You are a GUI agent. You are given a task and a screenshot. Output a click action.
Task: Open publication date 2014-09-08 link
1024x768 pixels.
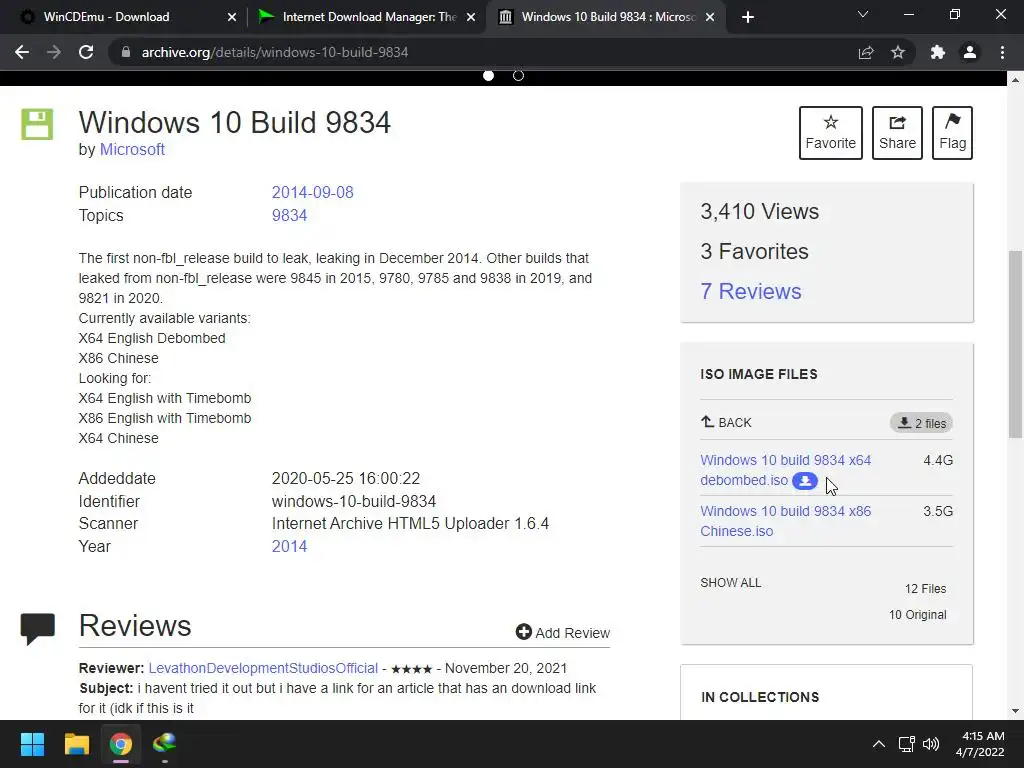(x=312, y=193)
